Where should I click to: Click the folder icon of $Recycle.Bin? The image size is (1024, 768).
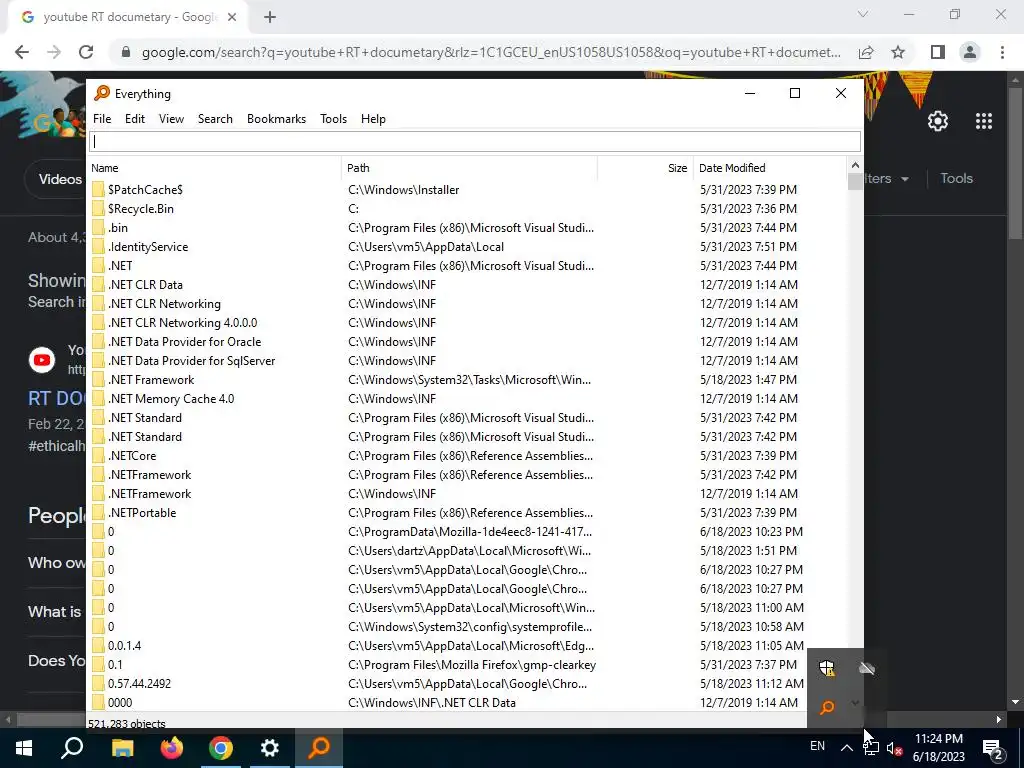[x=98, y=208]
